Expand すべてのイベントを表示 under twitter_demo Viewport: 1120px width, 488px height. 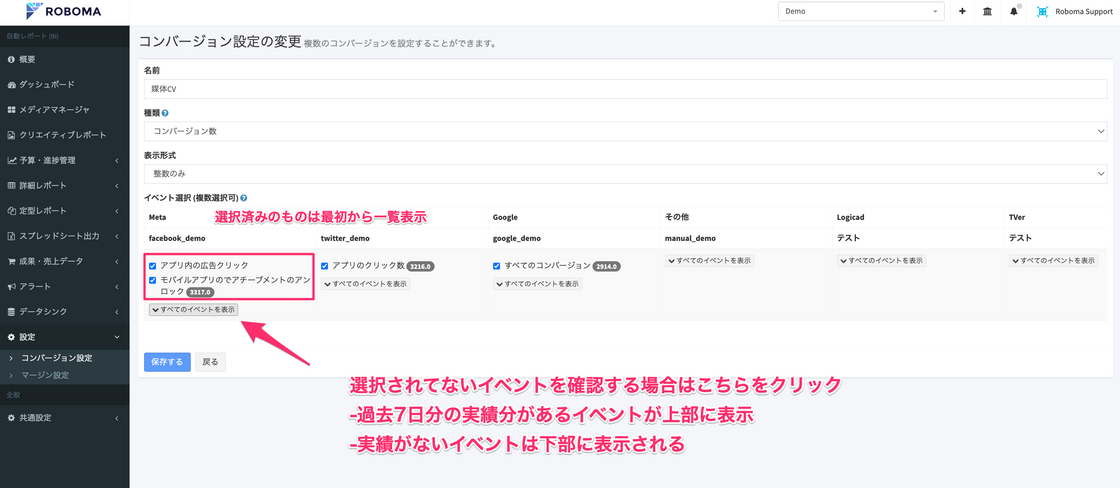pos(366,284)
